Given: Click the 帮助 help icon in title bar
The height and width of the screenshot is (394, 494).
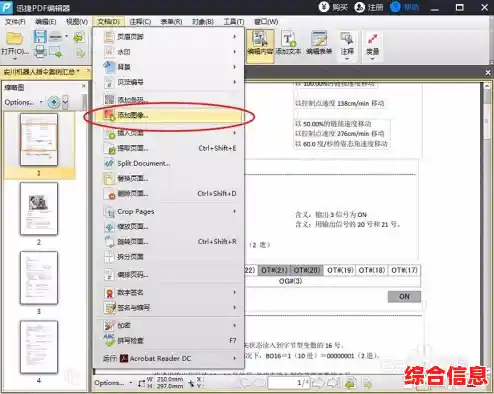Looking at the screenshot, I should [395, 7].
